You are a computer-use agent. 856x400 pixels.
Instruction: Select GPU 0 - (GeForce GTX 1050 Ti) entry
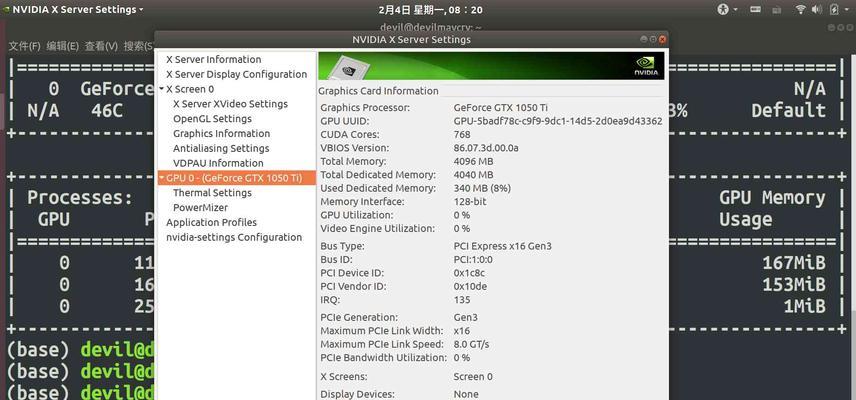[236, 178]
